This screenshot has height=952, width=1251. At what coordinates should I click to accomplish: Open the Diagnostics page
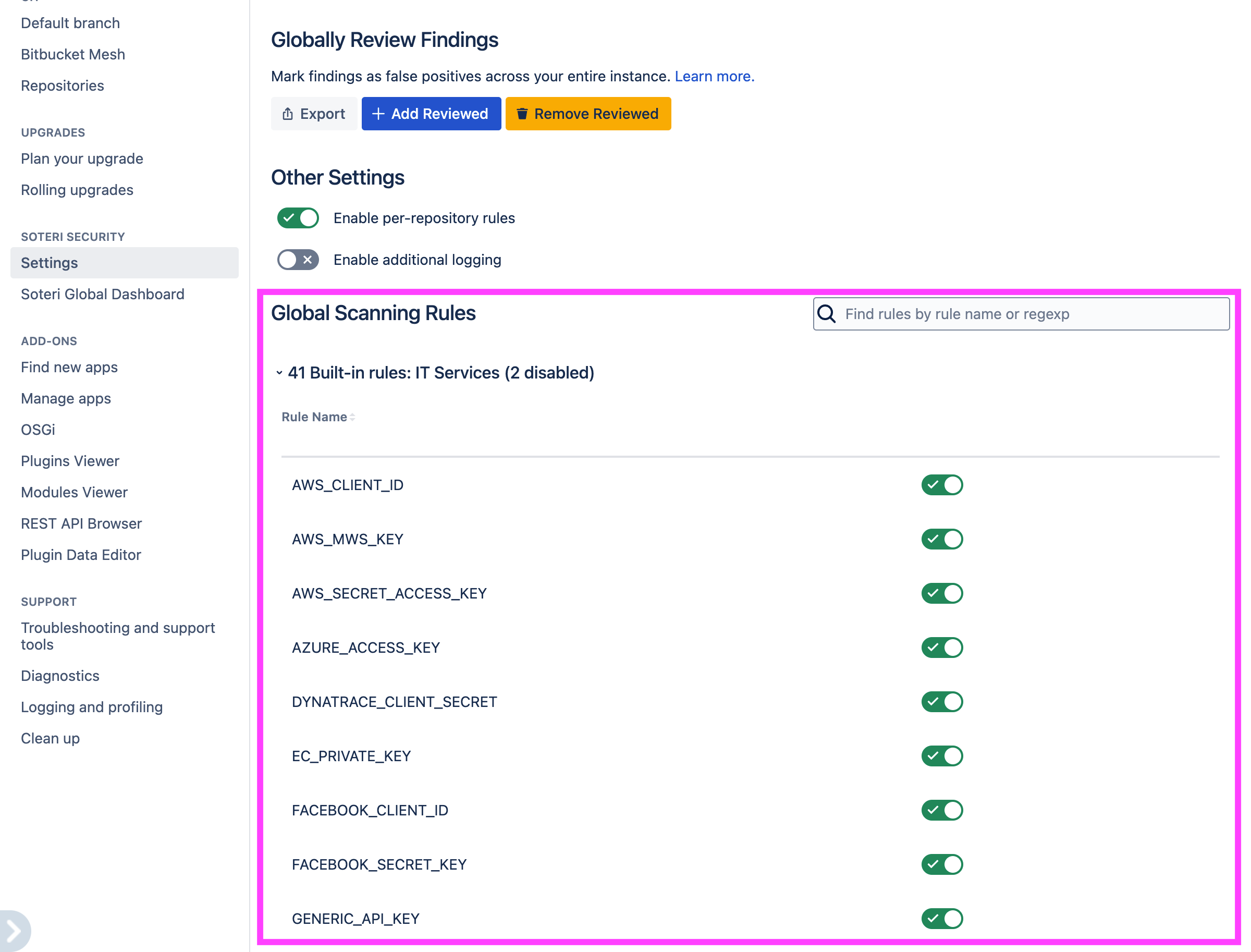pos(59,676)
